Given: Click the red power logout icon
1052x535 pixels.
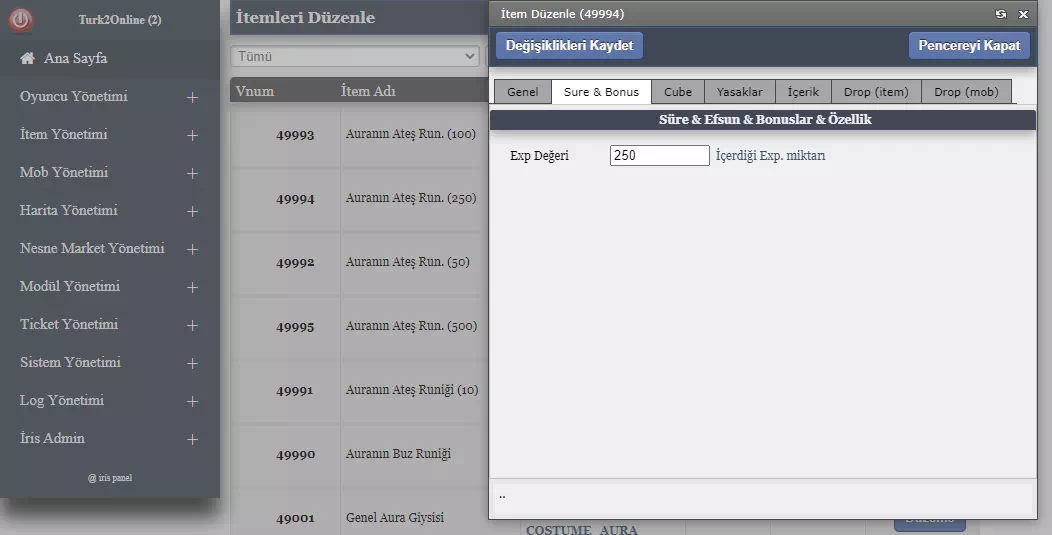Looking at the screenshot, I should tap(21, 20).
